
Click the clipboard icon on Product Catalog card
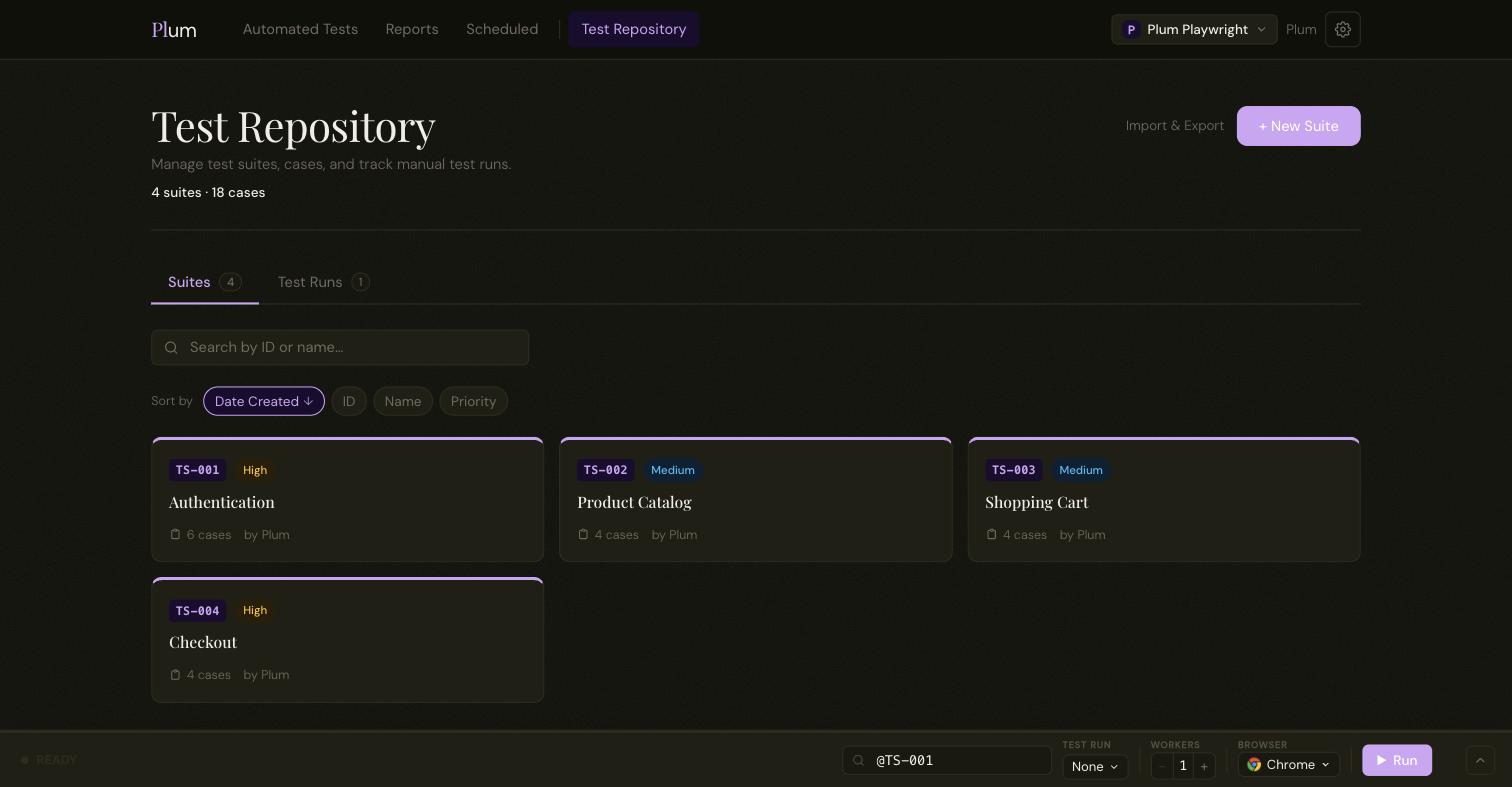click(x=584, y=534)
